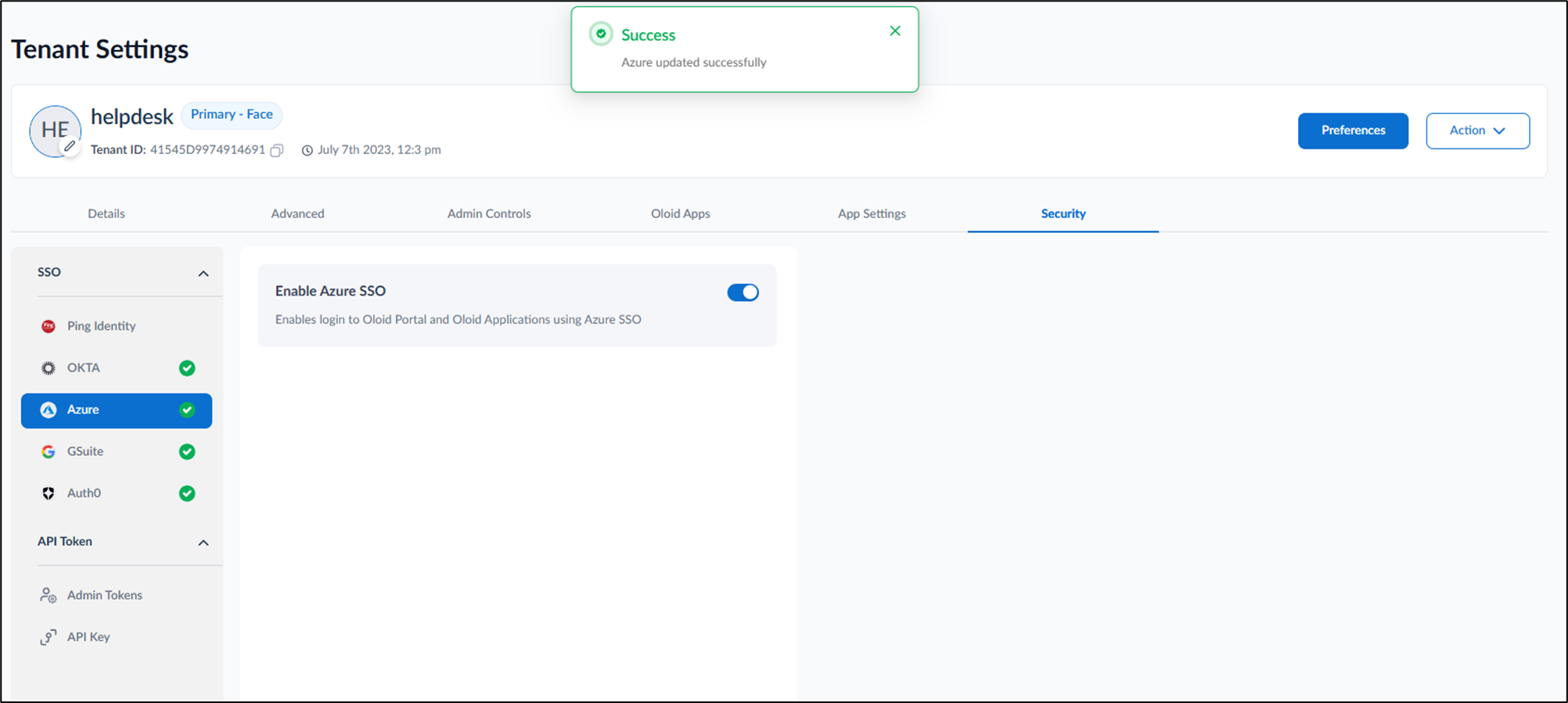The width and height of the screenshot is (1568, 703).
Task: Collapse the API Token section
Action: [203, 543]
